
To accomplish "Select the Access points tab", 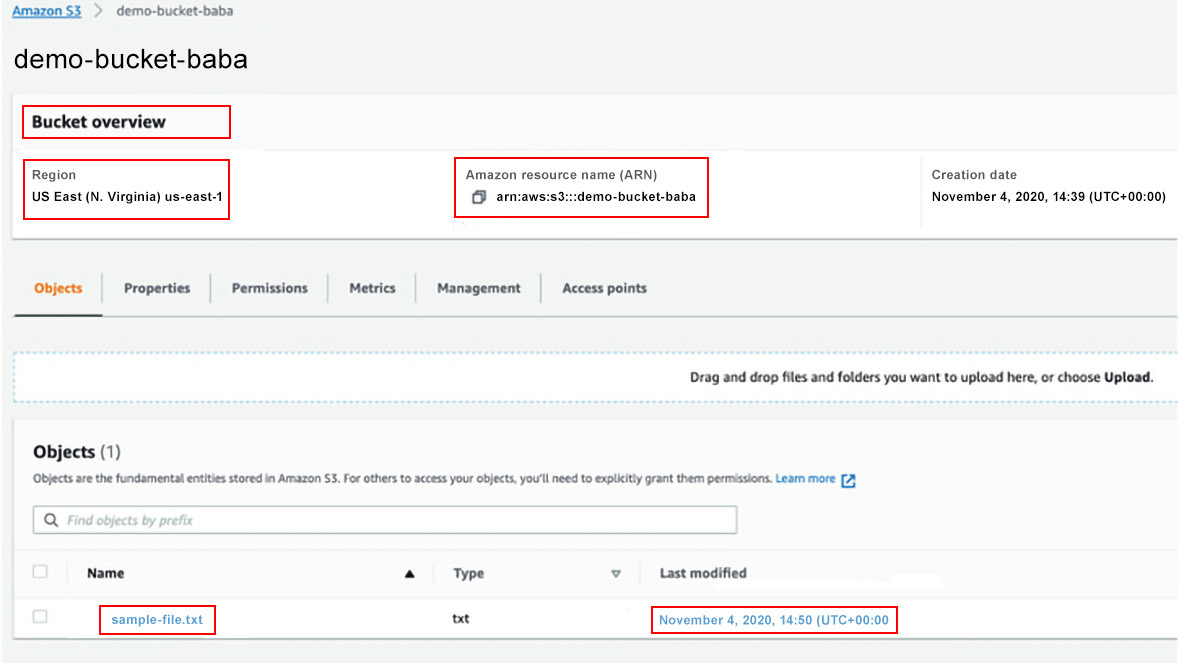I will coord(605,288).
